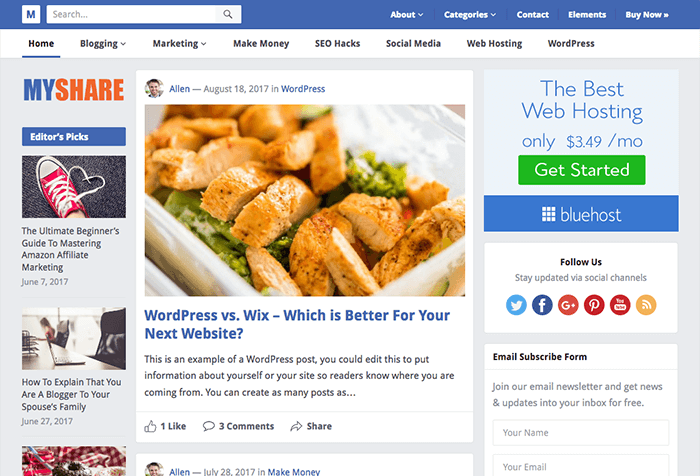Click the M site logo icon
Viewport: 700px width, 476px height.
coord(31,14)
